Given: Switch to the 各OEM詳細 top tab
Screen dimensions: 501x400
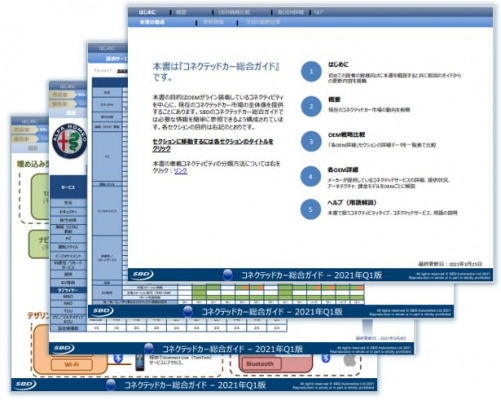Looking at the screenshot, I should (x=290, y=12).
